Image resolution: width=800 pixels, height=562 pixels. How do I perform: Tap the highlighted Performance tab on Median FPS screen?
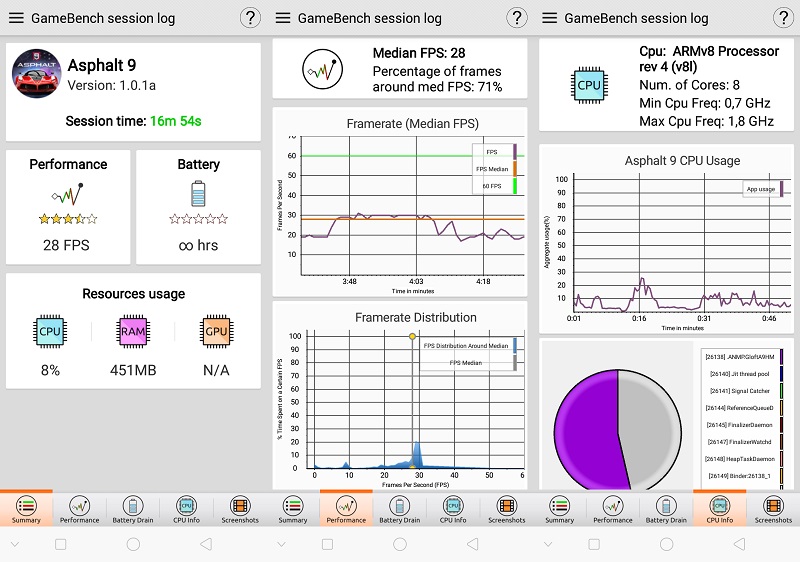[346, 509]
